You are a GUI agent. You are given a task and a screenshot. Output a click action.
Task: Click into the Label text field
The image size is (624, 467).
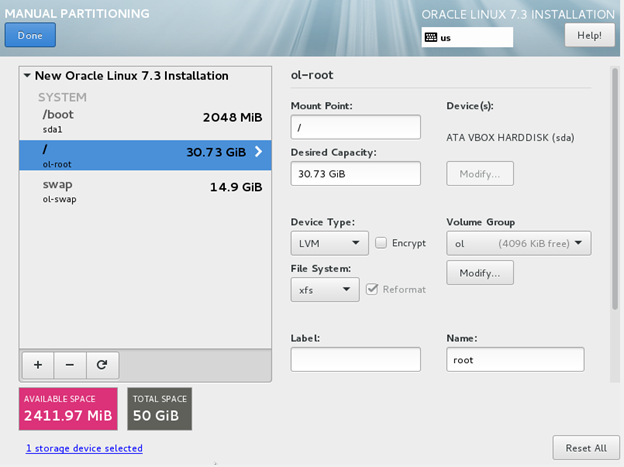[x=355, y=360]
